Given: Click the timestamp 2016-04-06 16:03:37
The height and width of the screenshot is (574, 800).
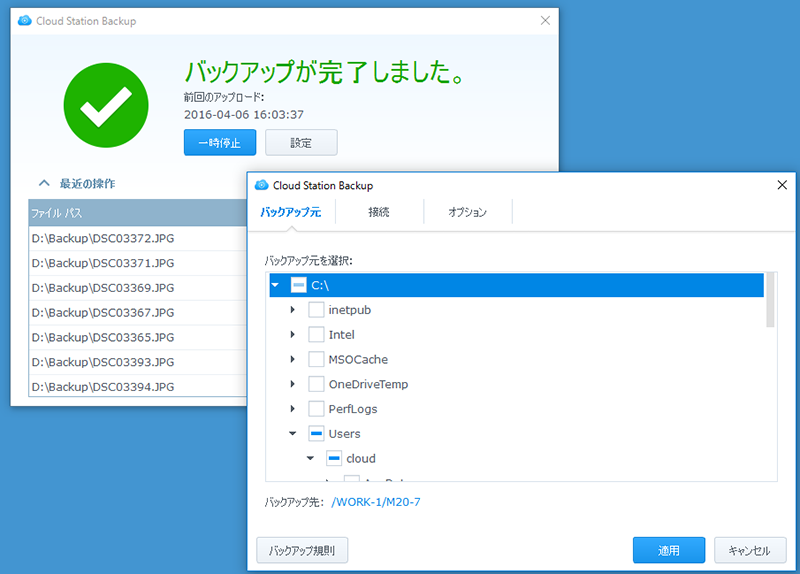Looking at the screenshot, I should [x=244, y=114].
